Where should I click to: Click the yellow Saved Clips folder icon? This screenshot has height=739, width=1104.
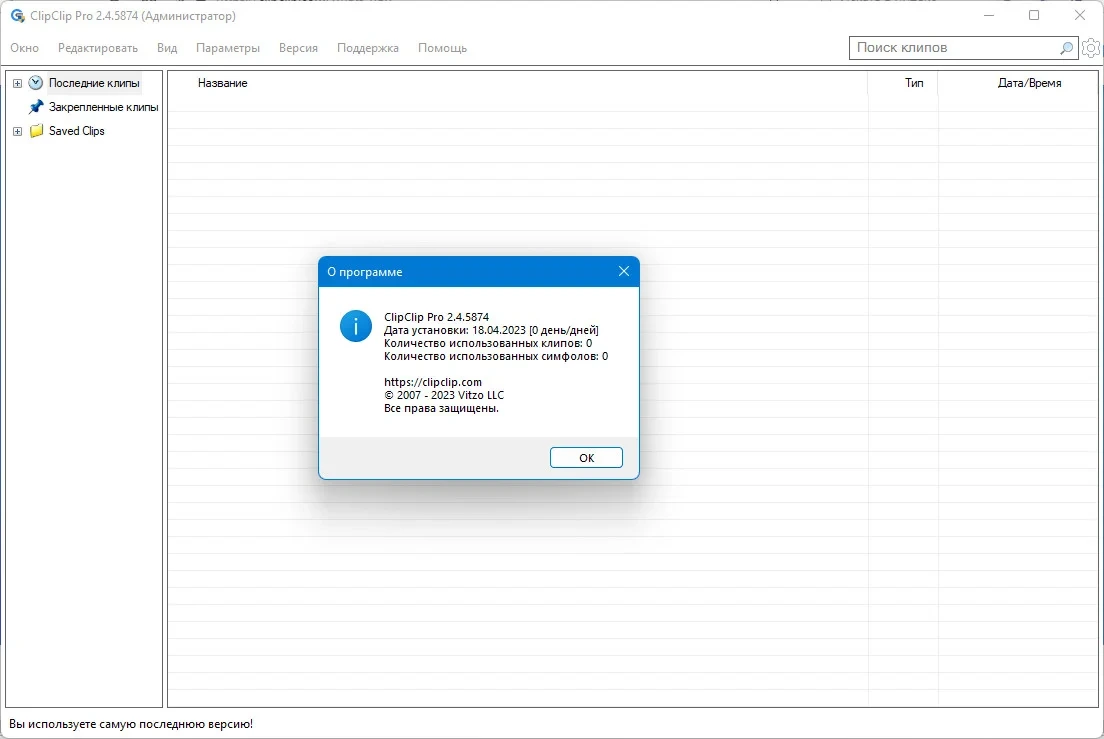click(x=36, y=131)
